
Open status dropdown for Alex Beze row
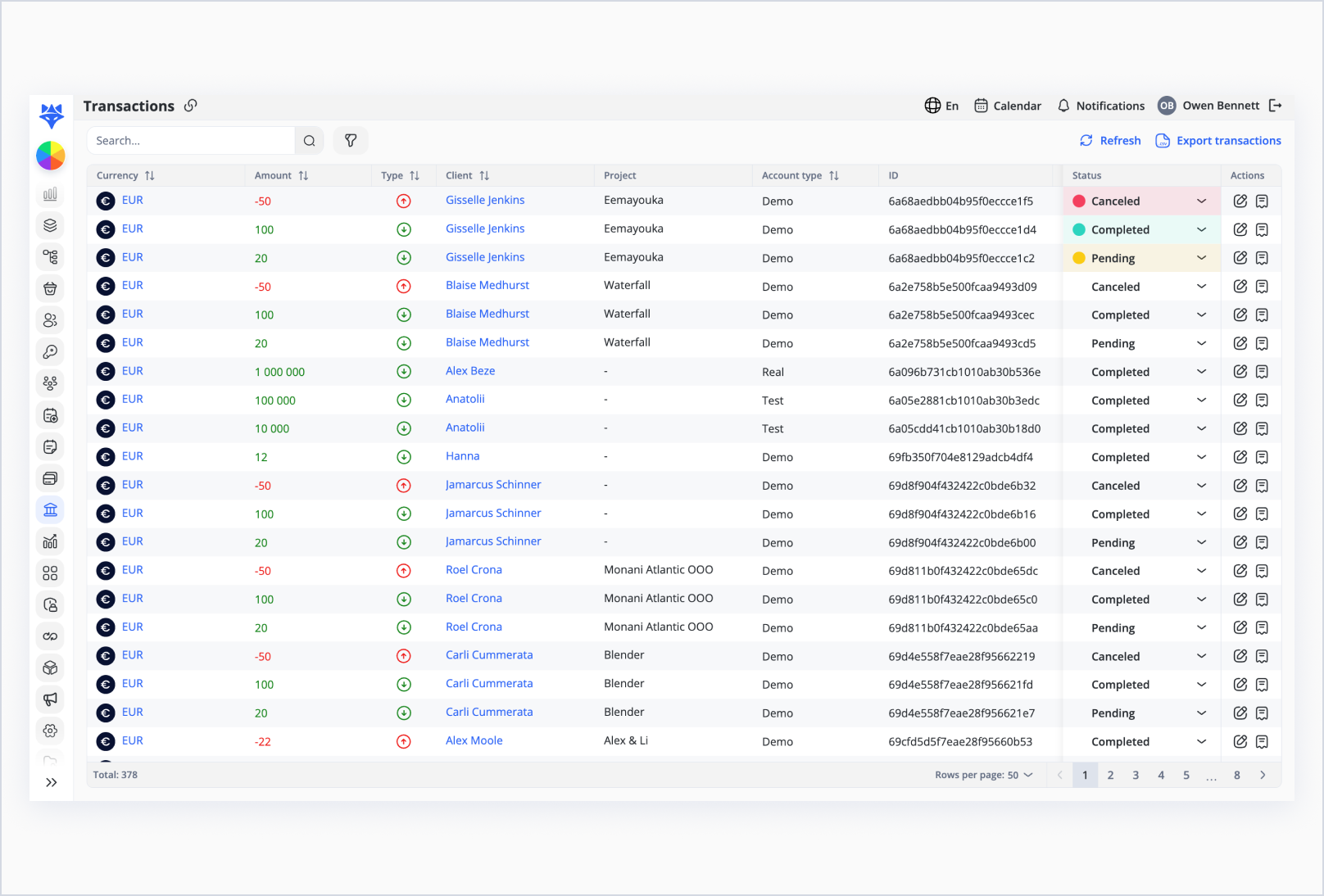pyautogui.click(x=1201, y=372)
